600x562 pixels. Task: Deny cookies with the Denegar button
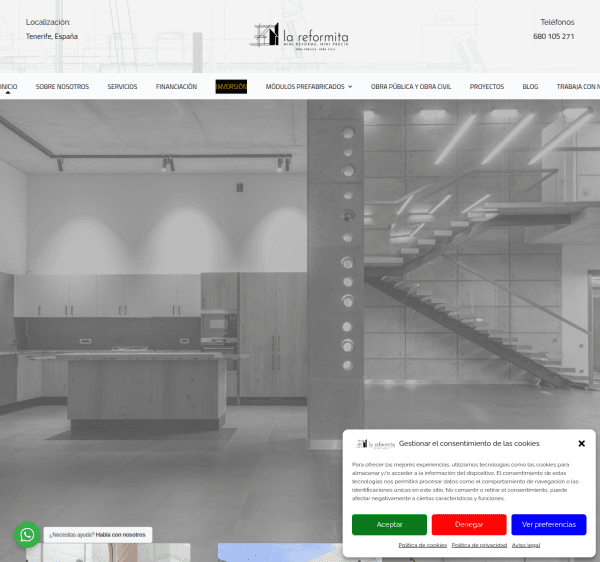coord(469,525)
